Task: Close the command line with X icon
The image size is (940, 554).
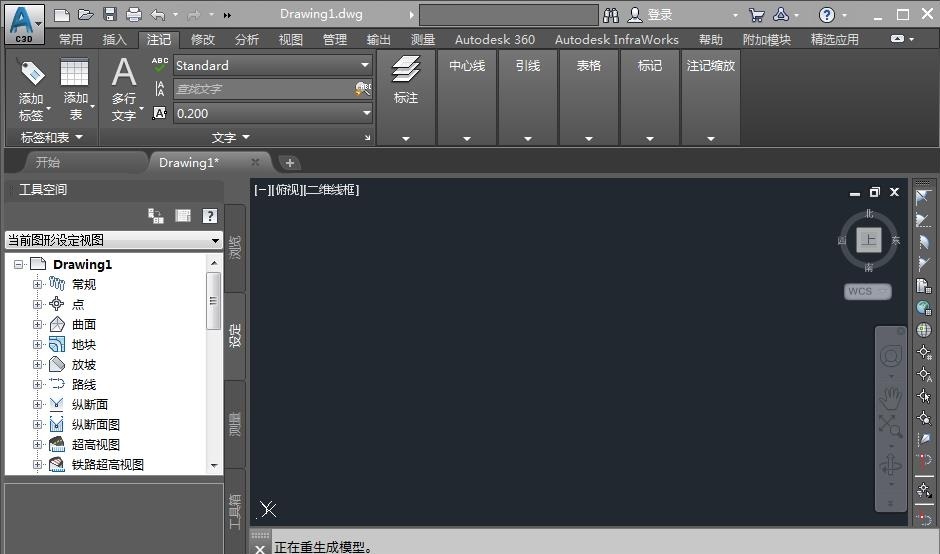Action: 260,548
